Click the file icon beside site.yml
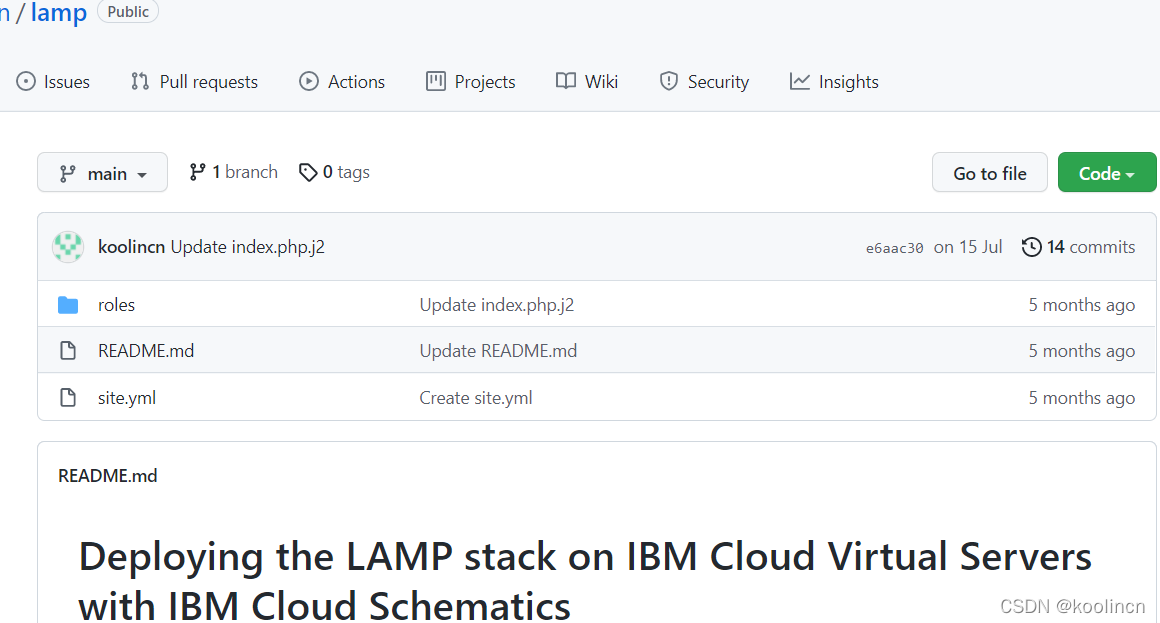Screen dimensions: 1160x623 (68, 398)
